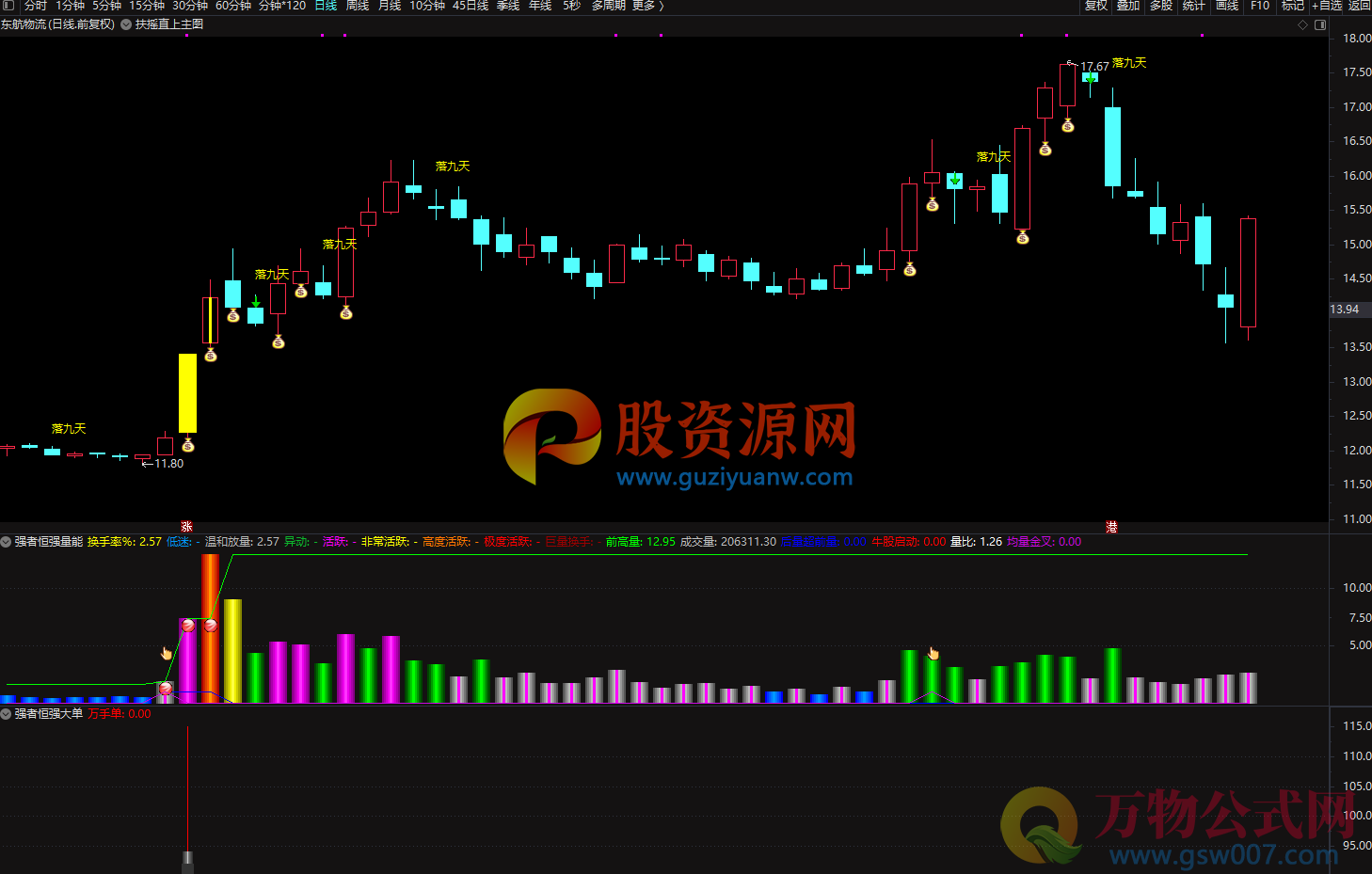Image resolution: width=1372 pixels, height=874 pixels.
Task: Select the 日线 daily period
Action: 326,5
